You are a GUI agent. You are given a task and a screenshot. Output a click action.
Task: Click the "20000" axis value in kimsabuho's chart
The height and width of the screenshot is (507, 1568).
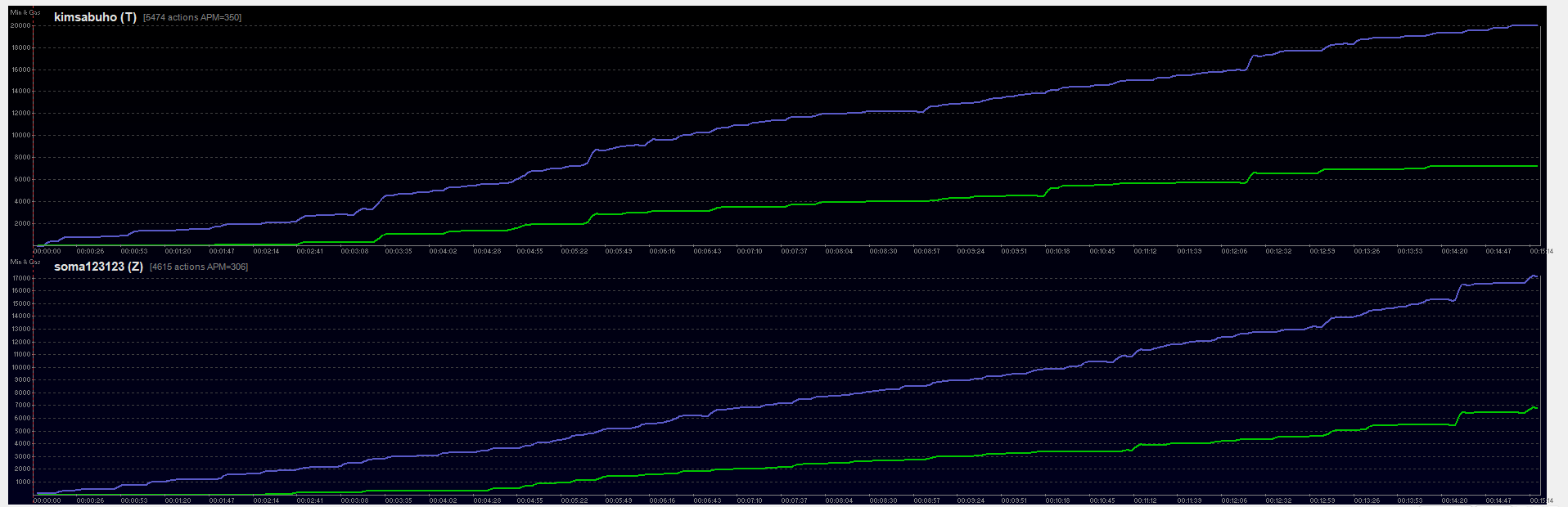coord(20,25)
